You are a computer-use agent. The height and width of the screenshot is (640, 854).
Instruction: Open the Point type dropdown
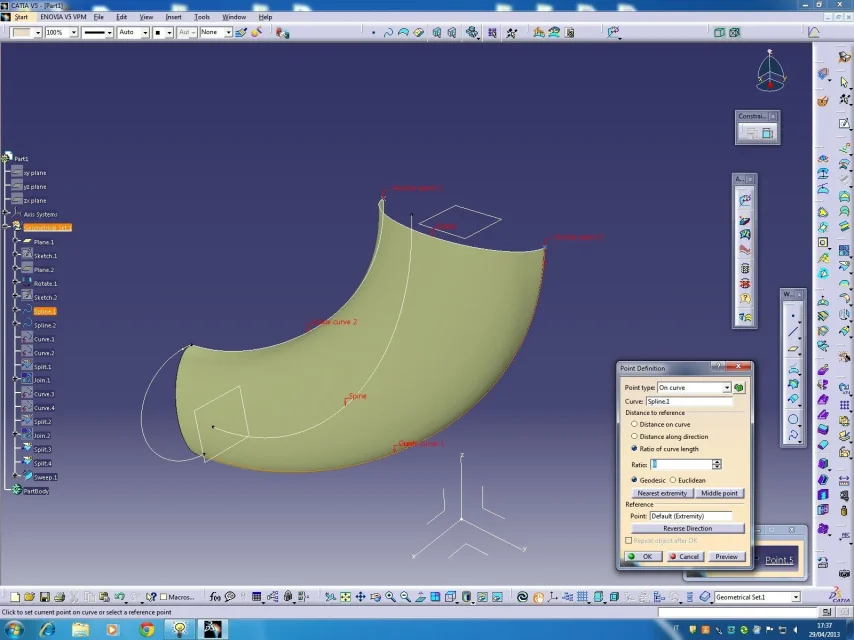(x=727, y=387)
